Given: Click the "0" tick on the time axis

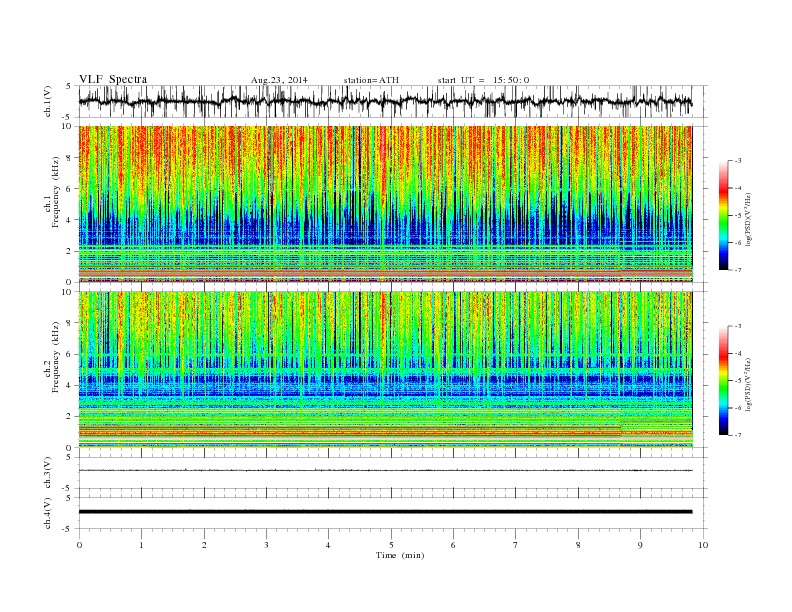Looking at the screenshot, I should click(79, 545).
